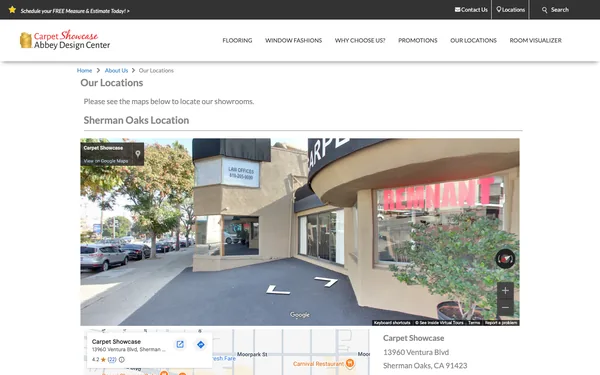Image resolution: width=600 pixels, height=375 pixels.
Task: Click the Search magnifier icon
Action: [545, 10]
